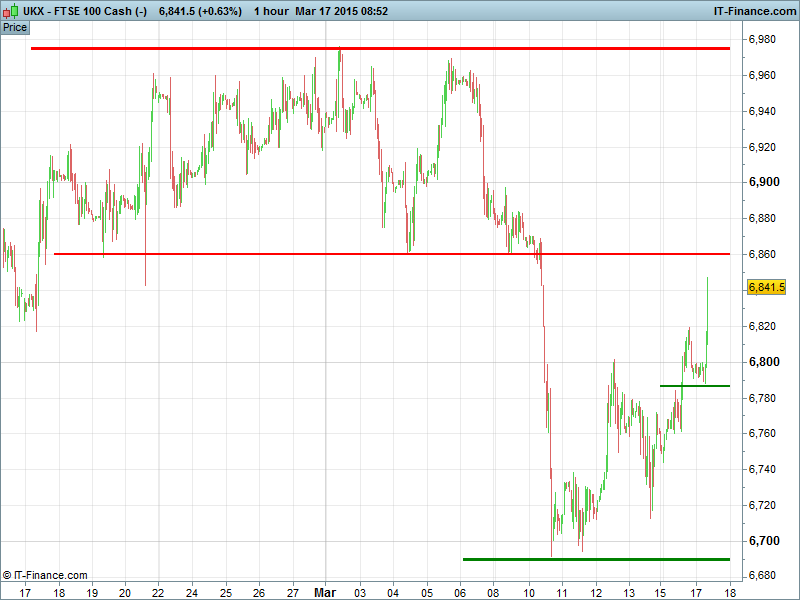Click the 6,700 level on price axis
Viewport: 800px width, 600px height.
(x=764, y=541)
